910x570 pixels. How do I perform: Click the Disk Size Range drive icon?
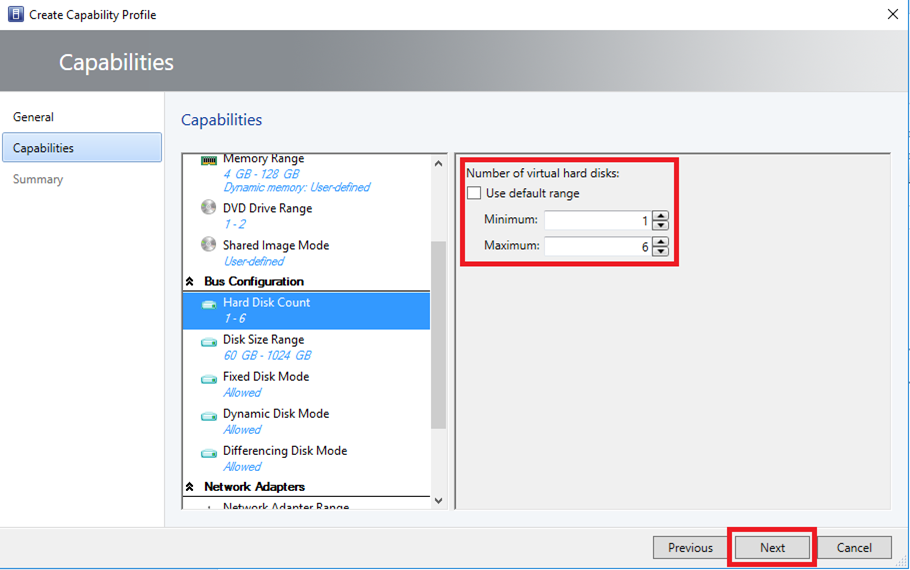pyautogui.click(x=208, y=342)
